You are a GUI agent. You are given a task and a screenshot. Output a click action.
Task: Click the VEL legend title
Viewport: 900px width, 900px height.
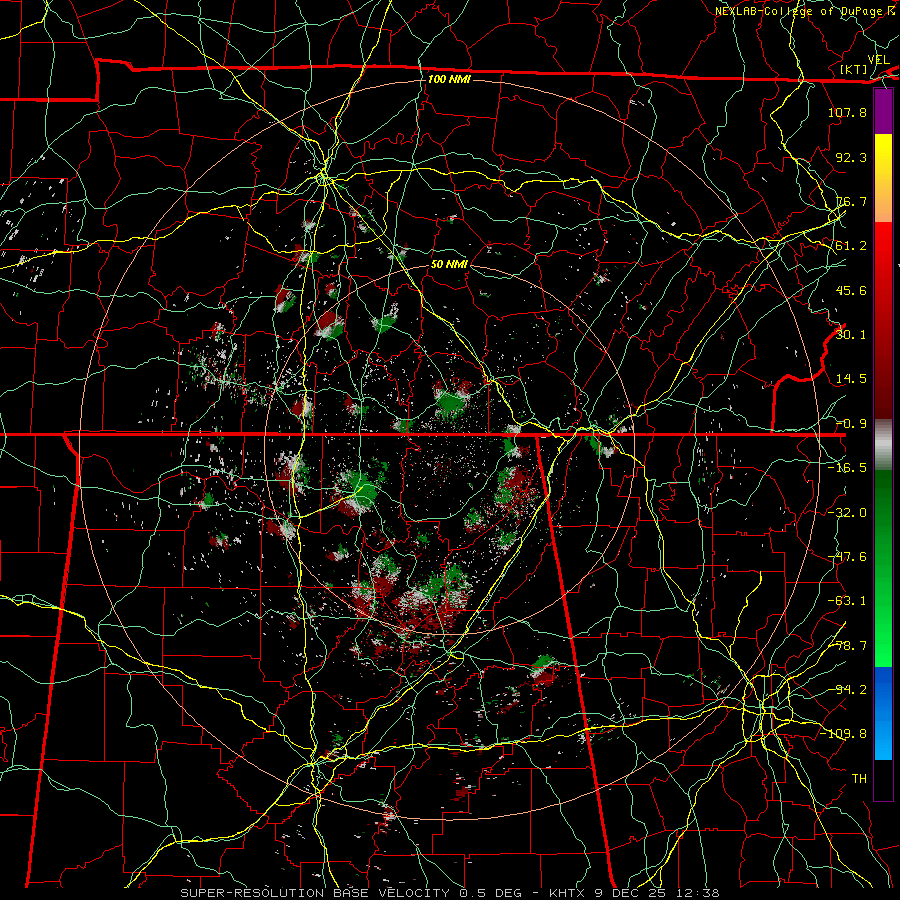[x=878, y=60]
